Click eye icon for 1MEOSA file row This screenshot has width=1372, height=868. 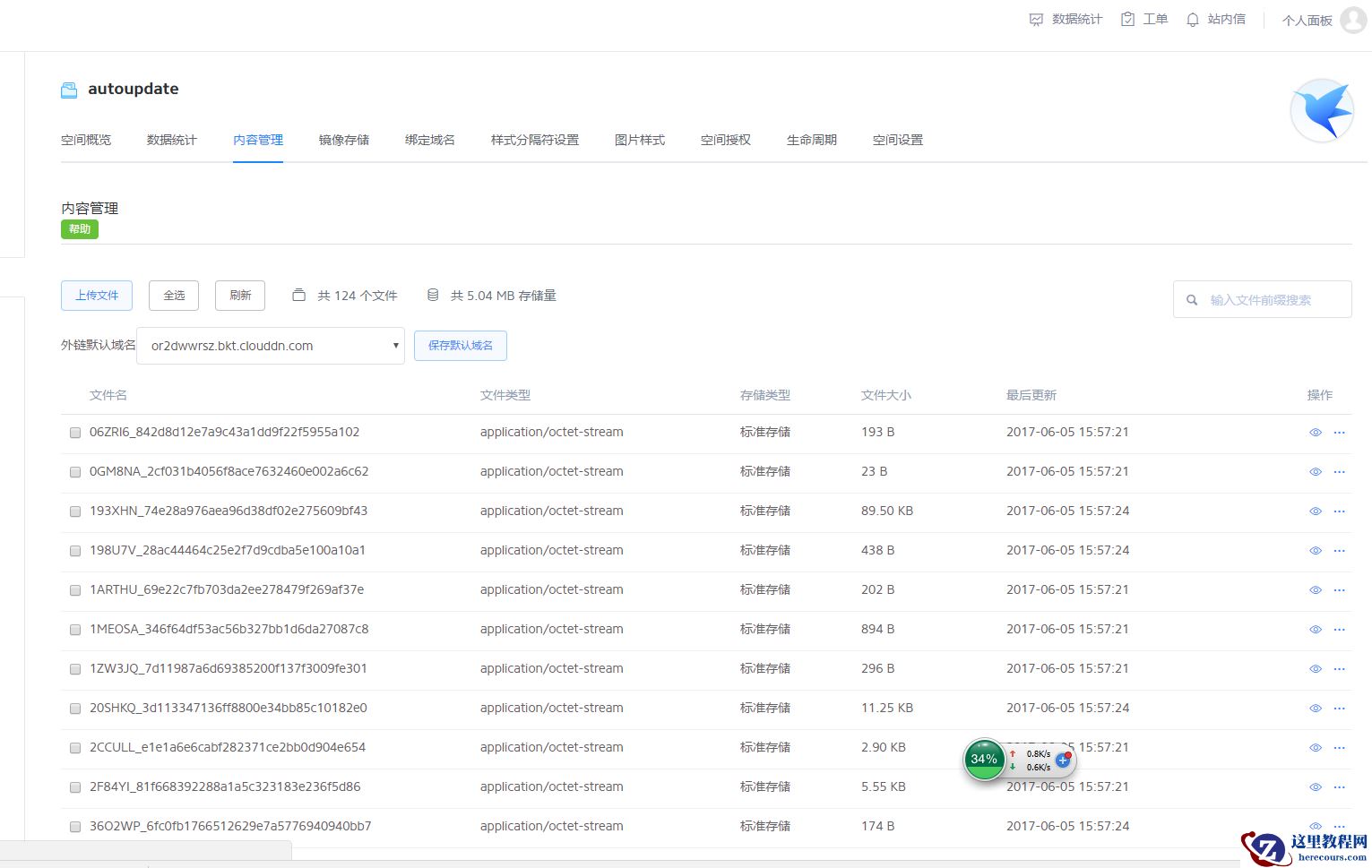pyautogui.click(x=1315, y=630)
